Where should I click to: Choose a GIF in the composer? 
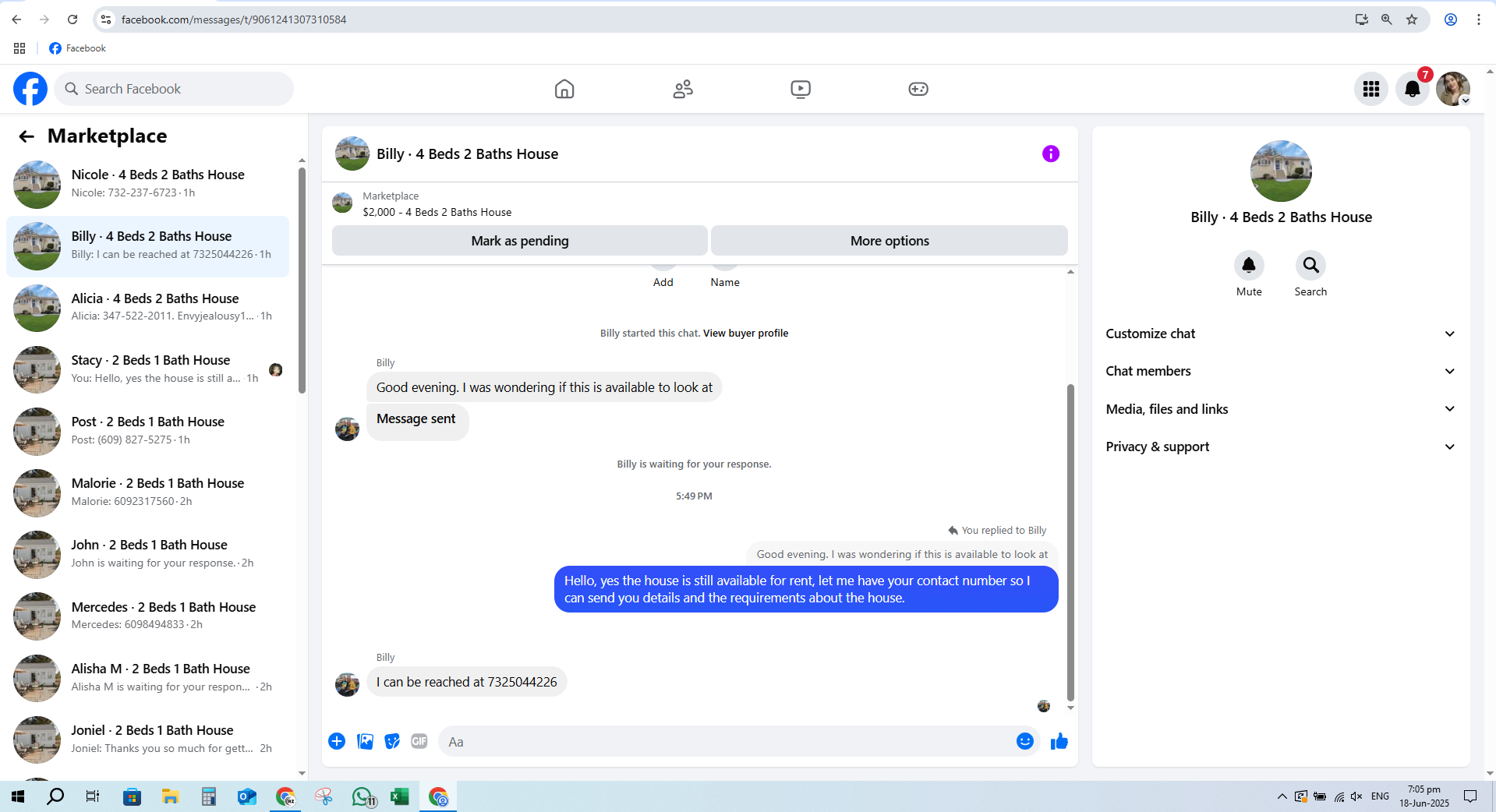click(x=419, y=741)
